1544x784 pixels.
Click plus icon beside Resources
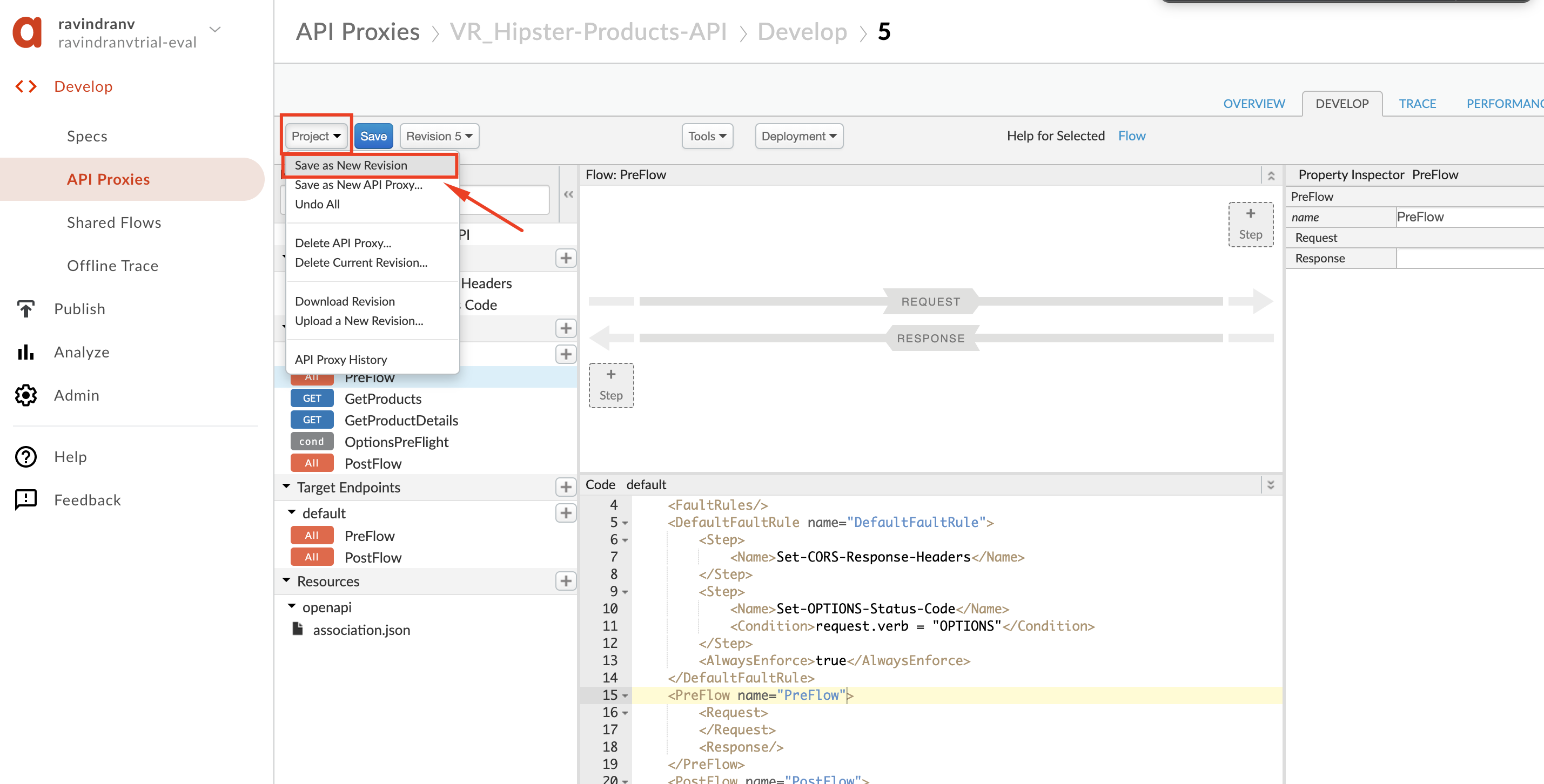[x=565, y=580]
